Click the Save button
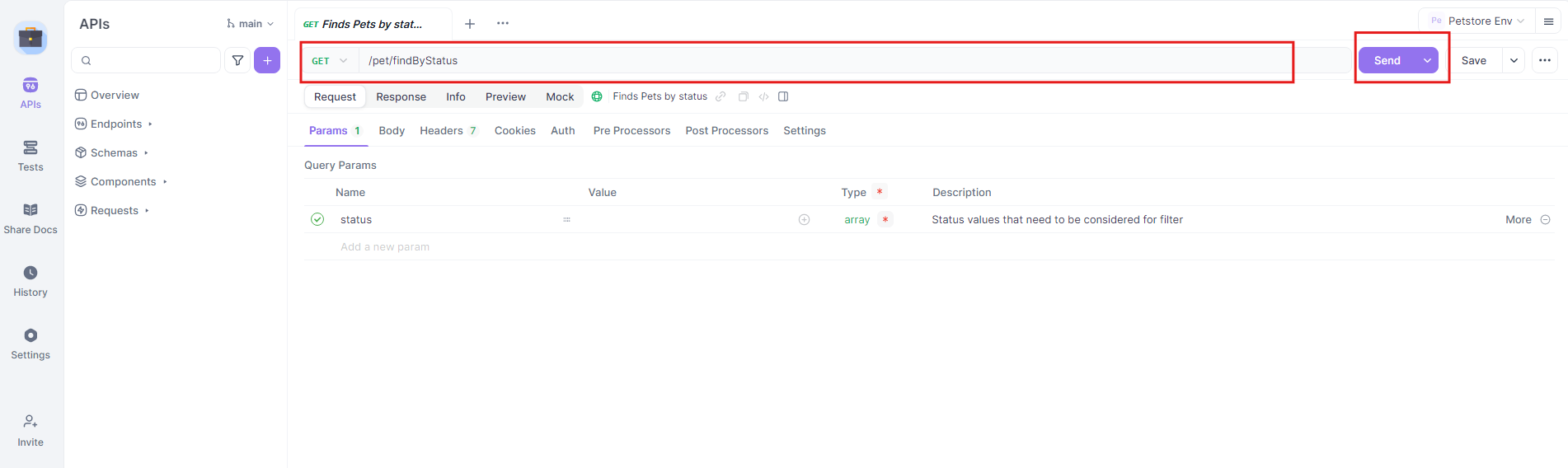 tap(1474, 60)
